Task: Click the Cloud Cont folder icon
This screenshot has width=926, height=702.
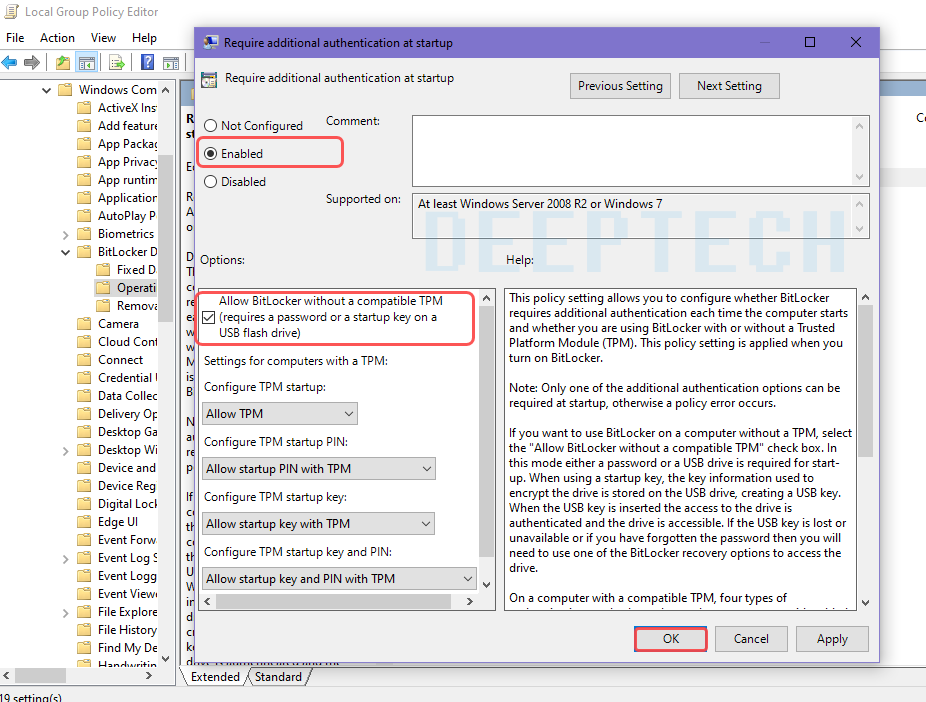Action: click(85, 342)
